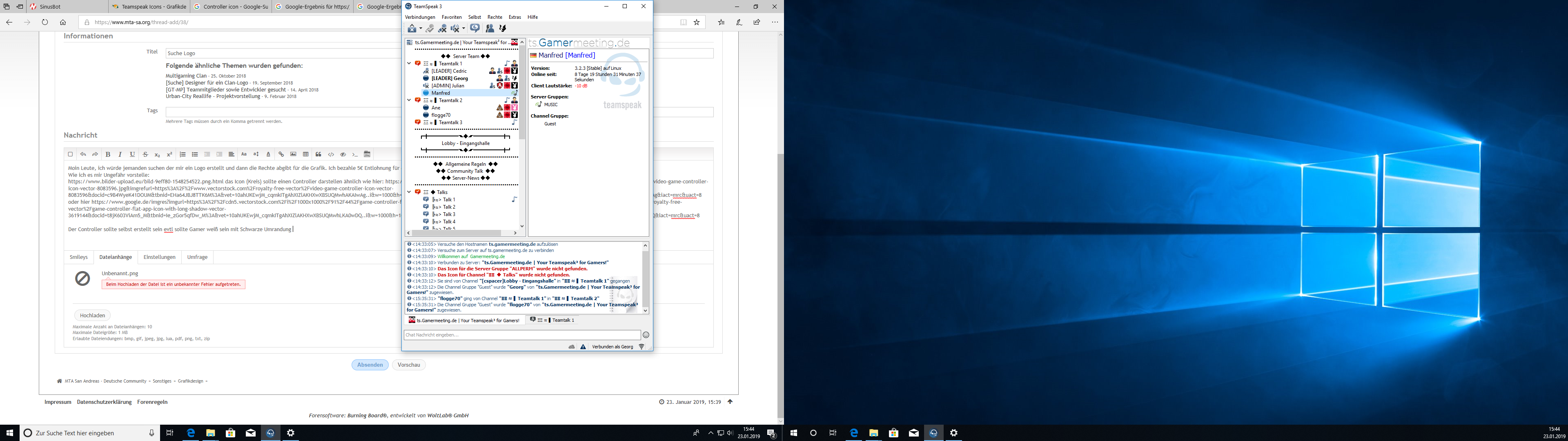Select user [LEADER] Cedric
The width and height of the screenshot is (1568, 441).
(x=449, y=71)
